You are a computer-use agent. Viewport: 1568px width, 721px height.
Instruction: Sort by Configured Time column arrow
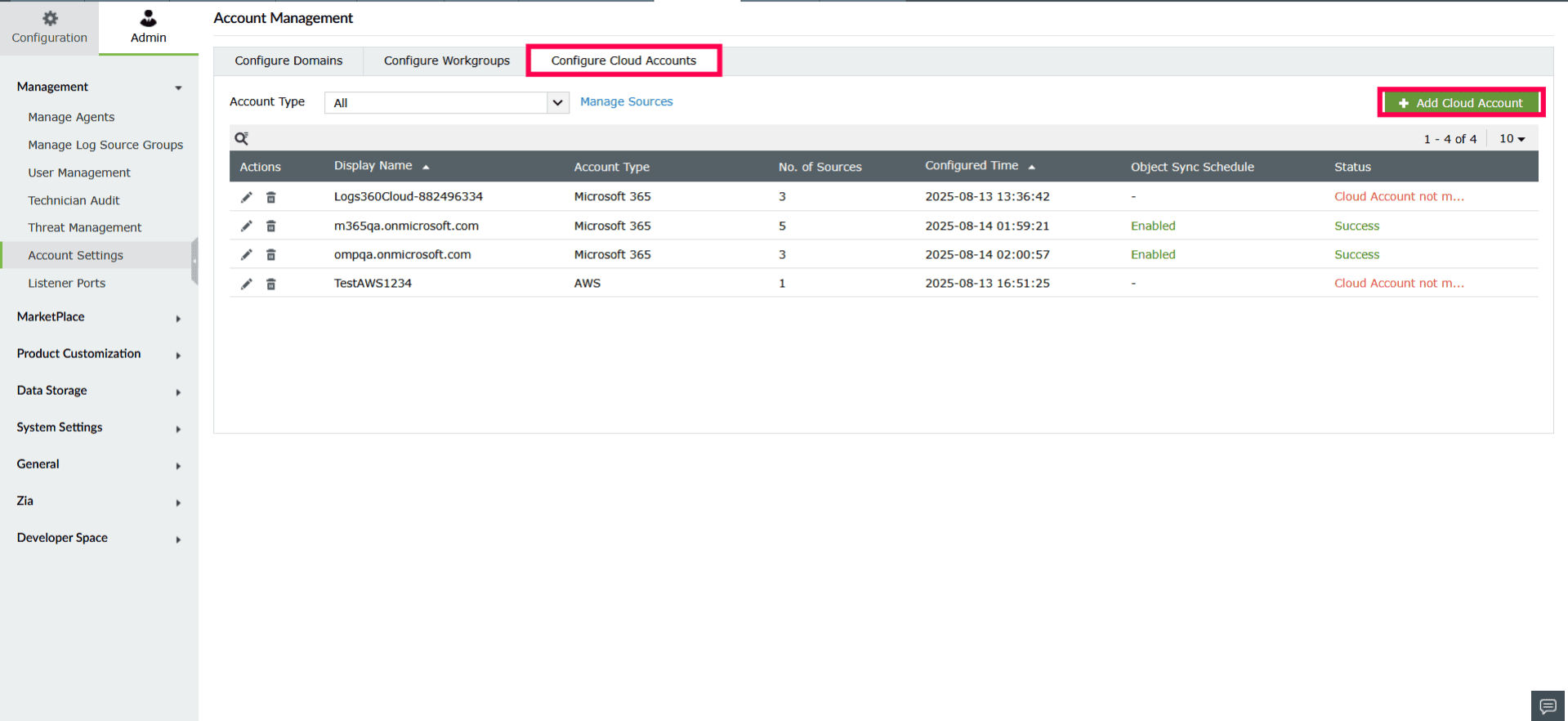point(1032,167)
